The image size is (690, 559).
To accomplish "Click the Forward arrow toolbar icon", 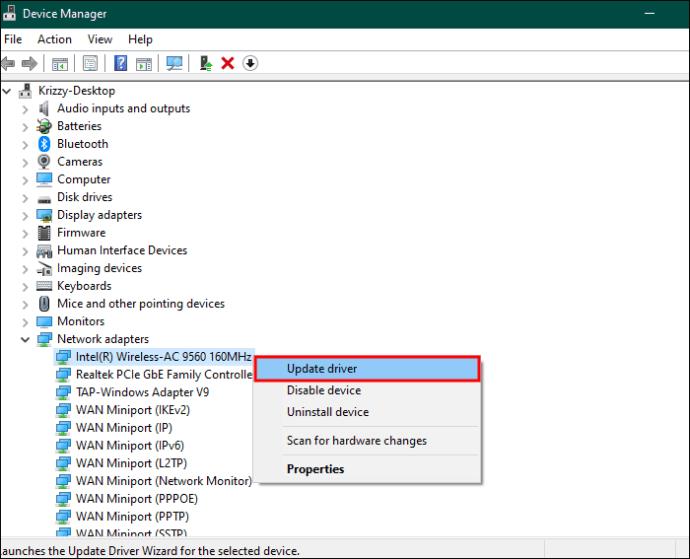I will [x=29, y=63].
